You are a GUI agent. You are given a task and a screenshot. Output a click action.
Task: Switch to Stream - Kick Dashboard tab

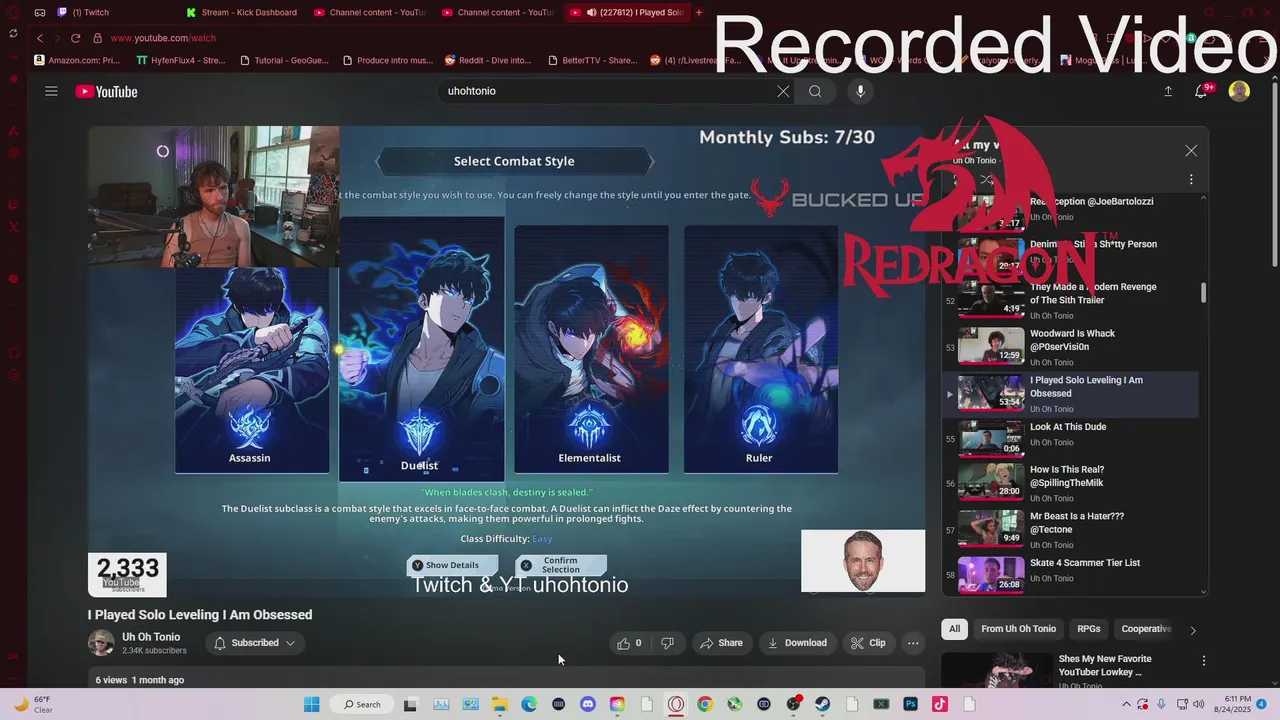coord(243,13)
